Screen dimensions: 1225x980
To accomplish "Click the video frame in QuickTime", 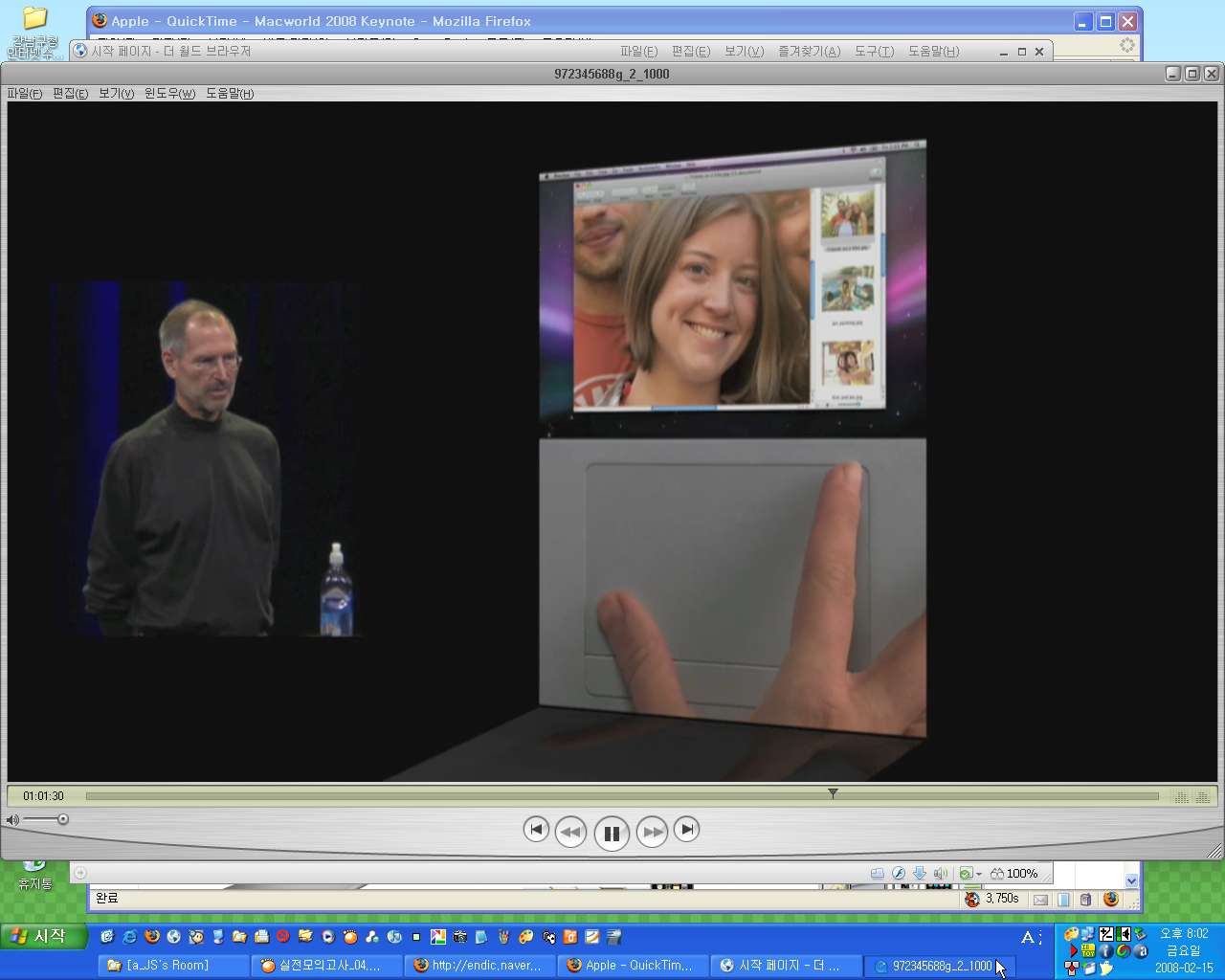I will point(612,442).
